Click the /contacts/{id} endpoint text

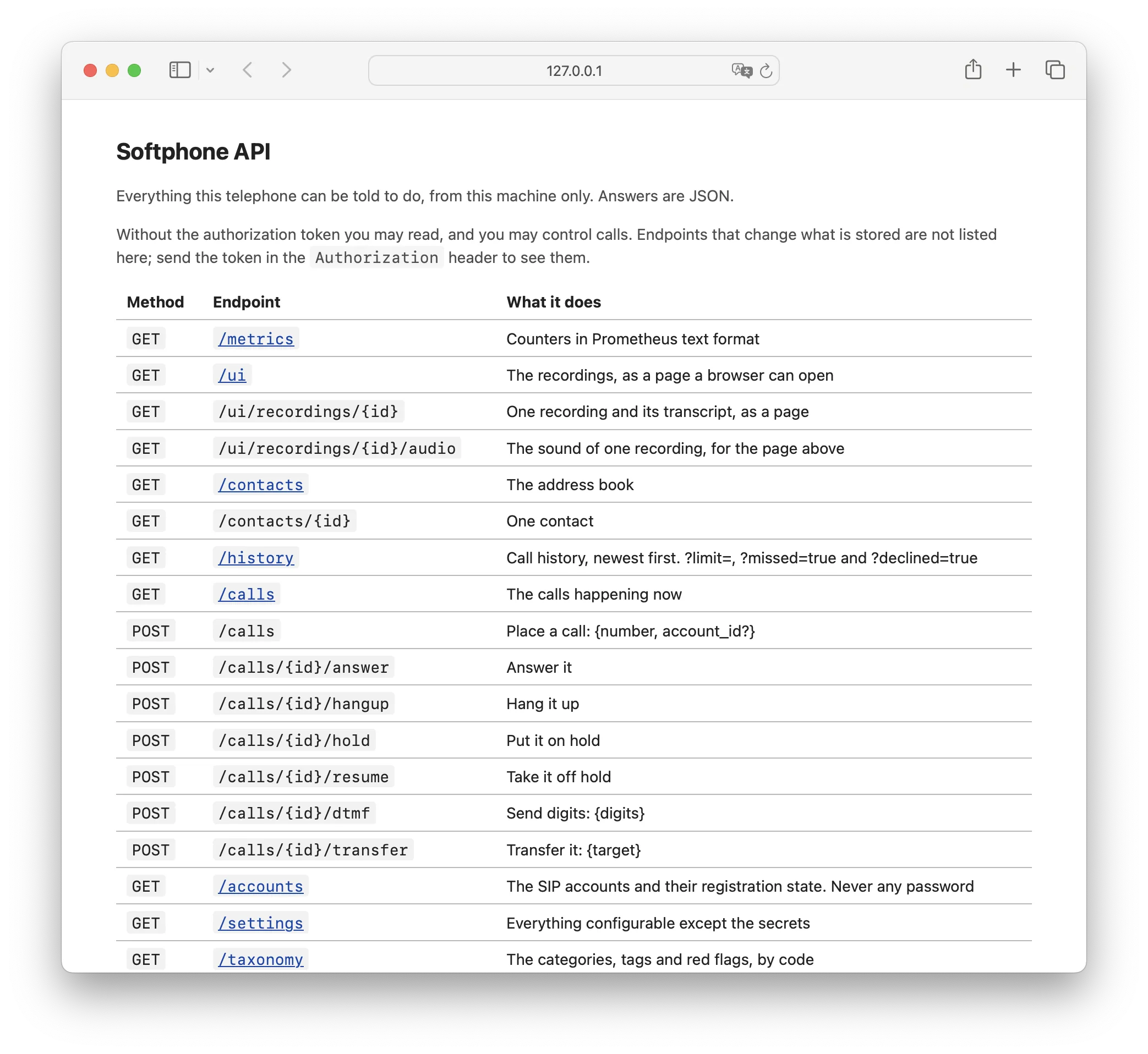coord(285,521)
